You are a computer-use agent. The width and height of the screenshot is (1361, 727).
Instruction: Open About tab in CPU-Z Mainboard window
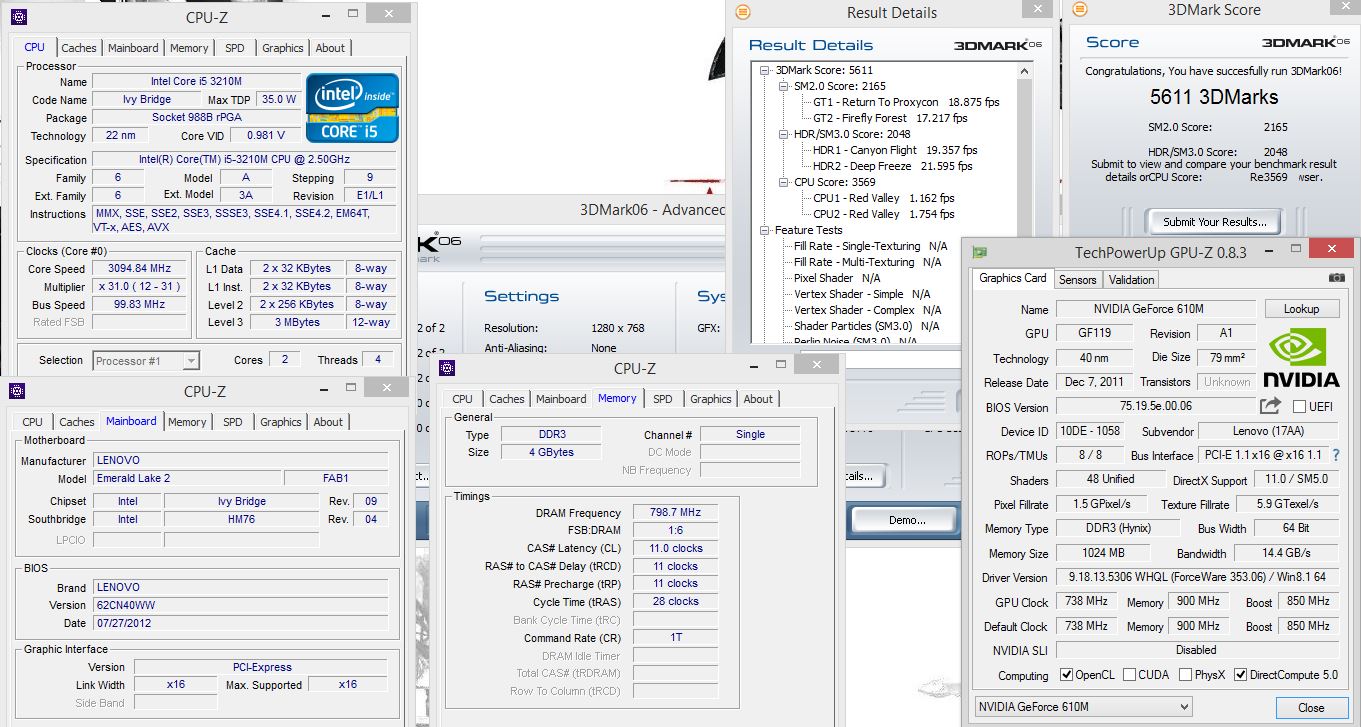328,422
